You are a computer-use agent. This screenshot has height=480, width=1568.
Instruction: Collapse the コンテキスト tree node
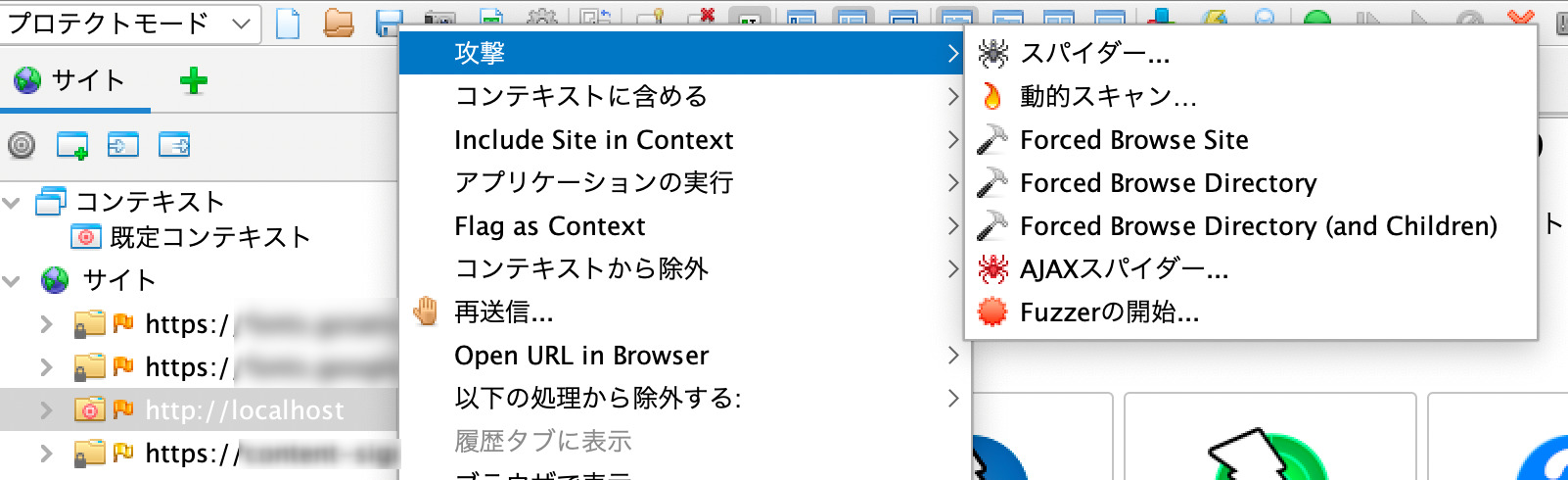click(13, 203)
